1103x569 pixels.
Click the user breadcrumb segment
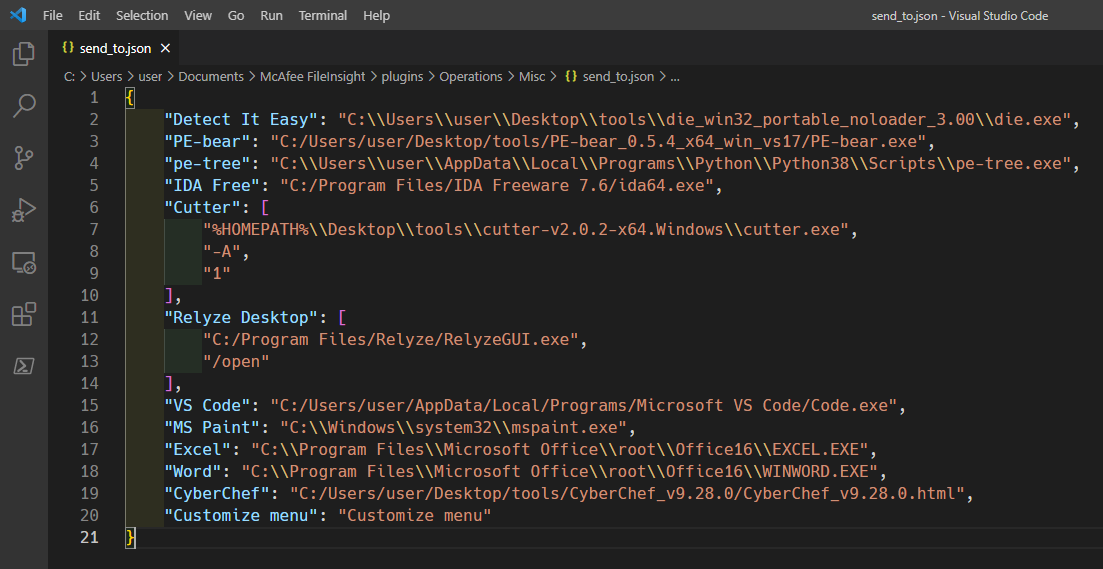151,77
